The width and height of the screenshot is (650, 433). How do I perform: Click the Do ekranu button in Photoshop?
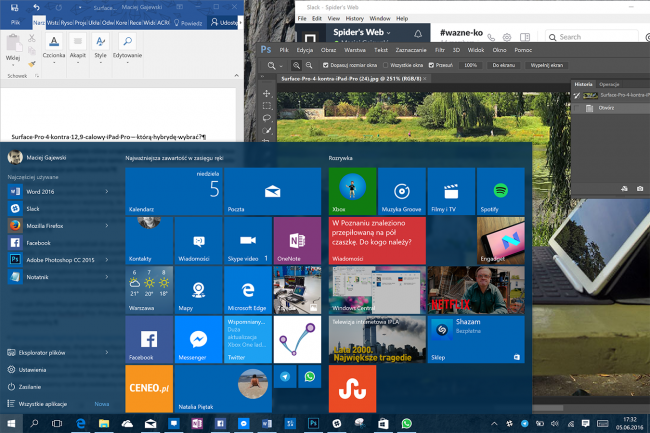[x=504, y=65]
